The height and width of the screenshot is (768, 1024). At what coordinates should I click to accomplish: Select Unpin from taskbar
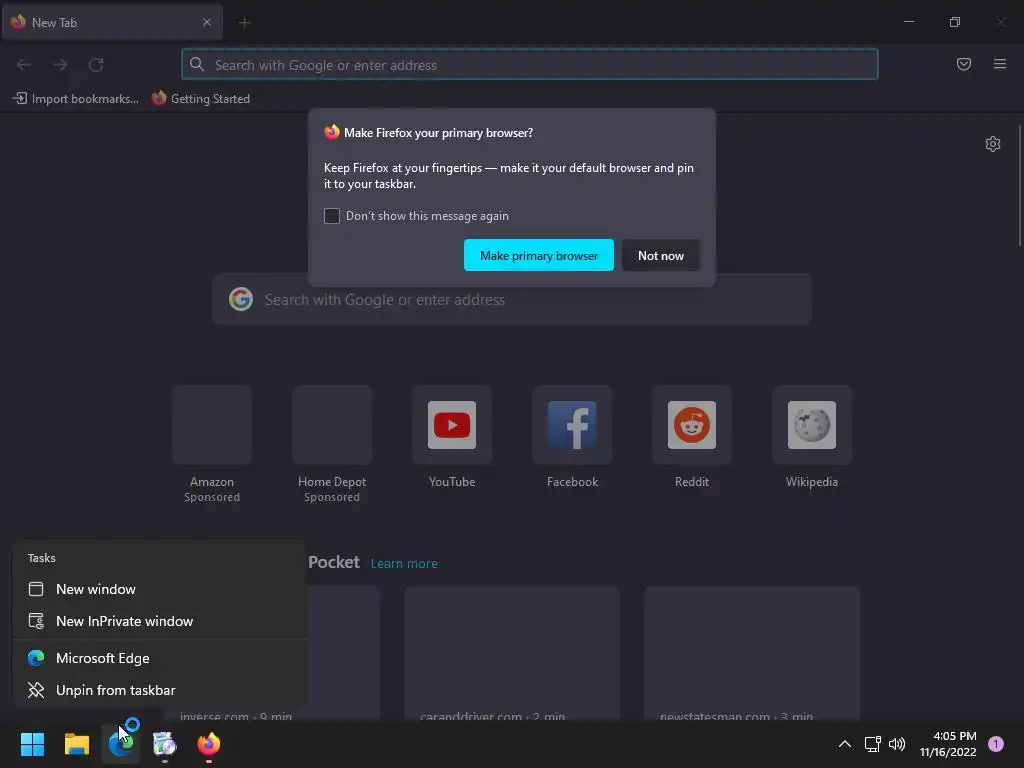click(x=159, y=690)
